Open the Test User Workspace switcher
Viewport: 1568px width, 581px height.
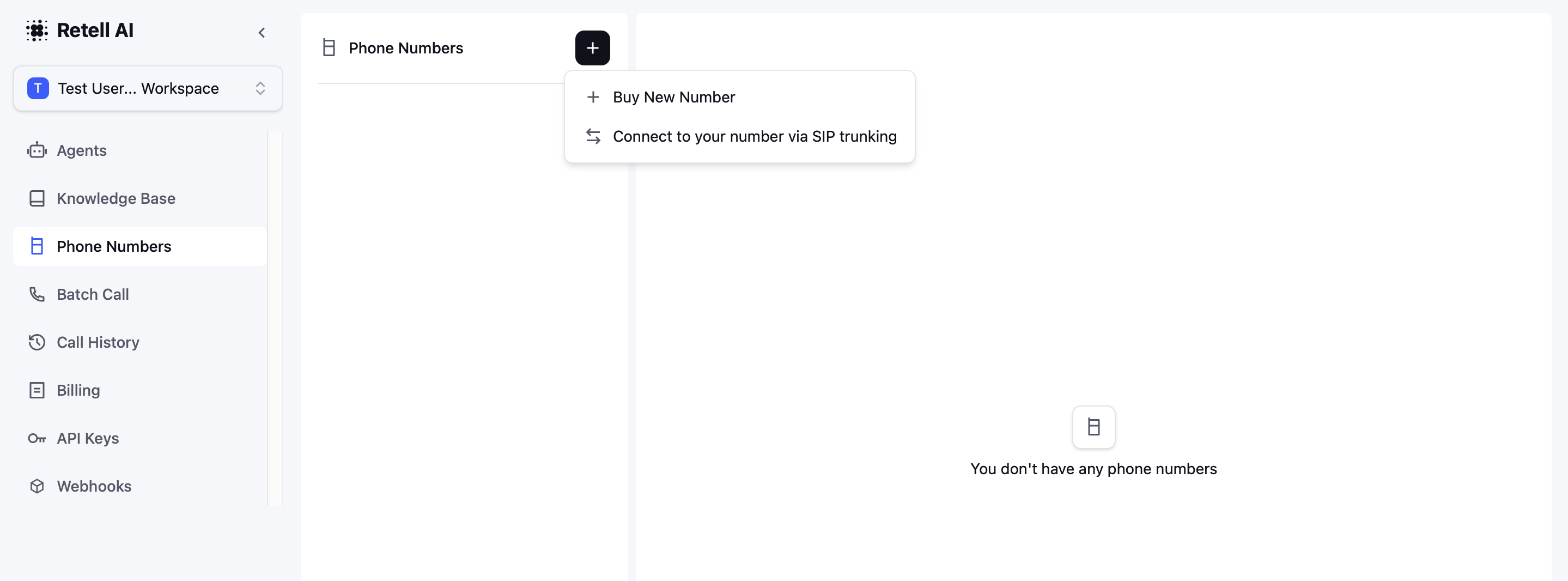point(148,88)
